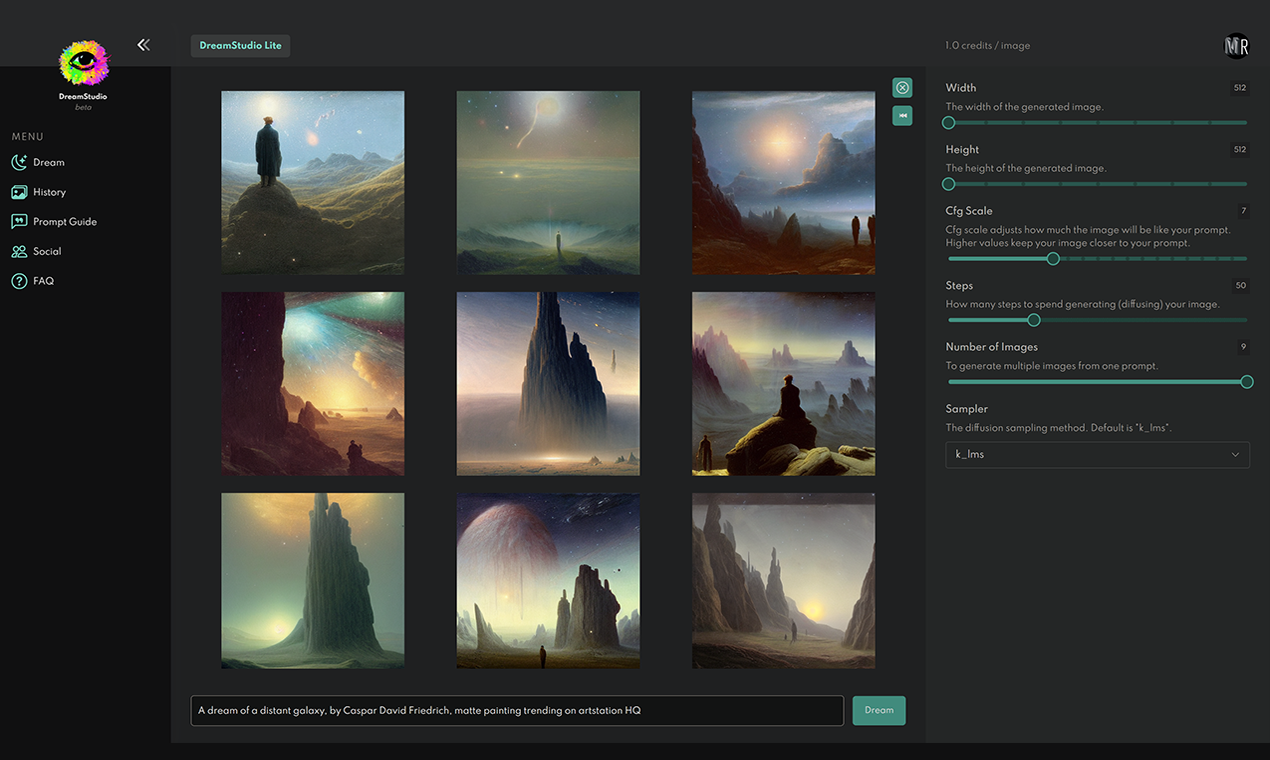Click the rewind icon below clear button

[x=902, y=116]
